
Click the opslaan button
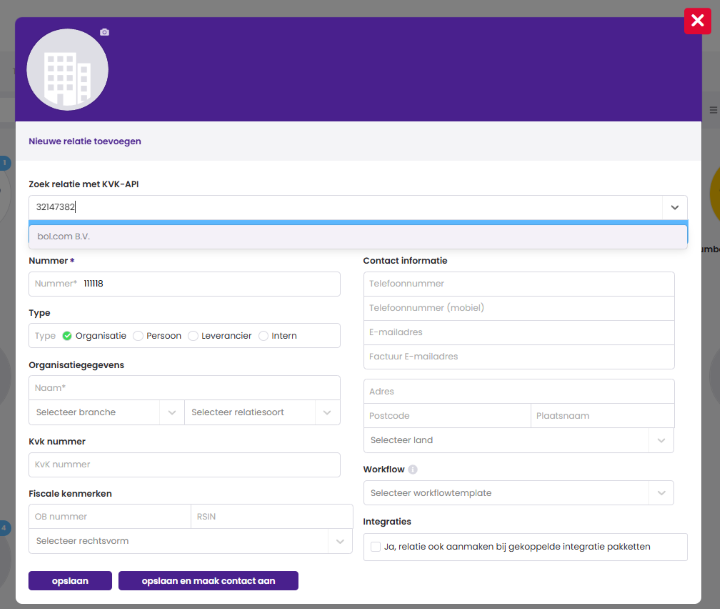(x=69, y=581)
